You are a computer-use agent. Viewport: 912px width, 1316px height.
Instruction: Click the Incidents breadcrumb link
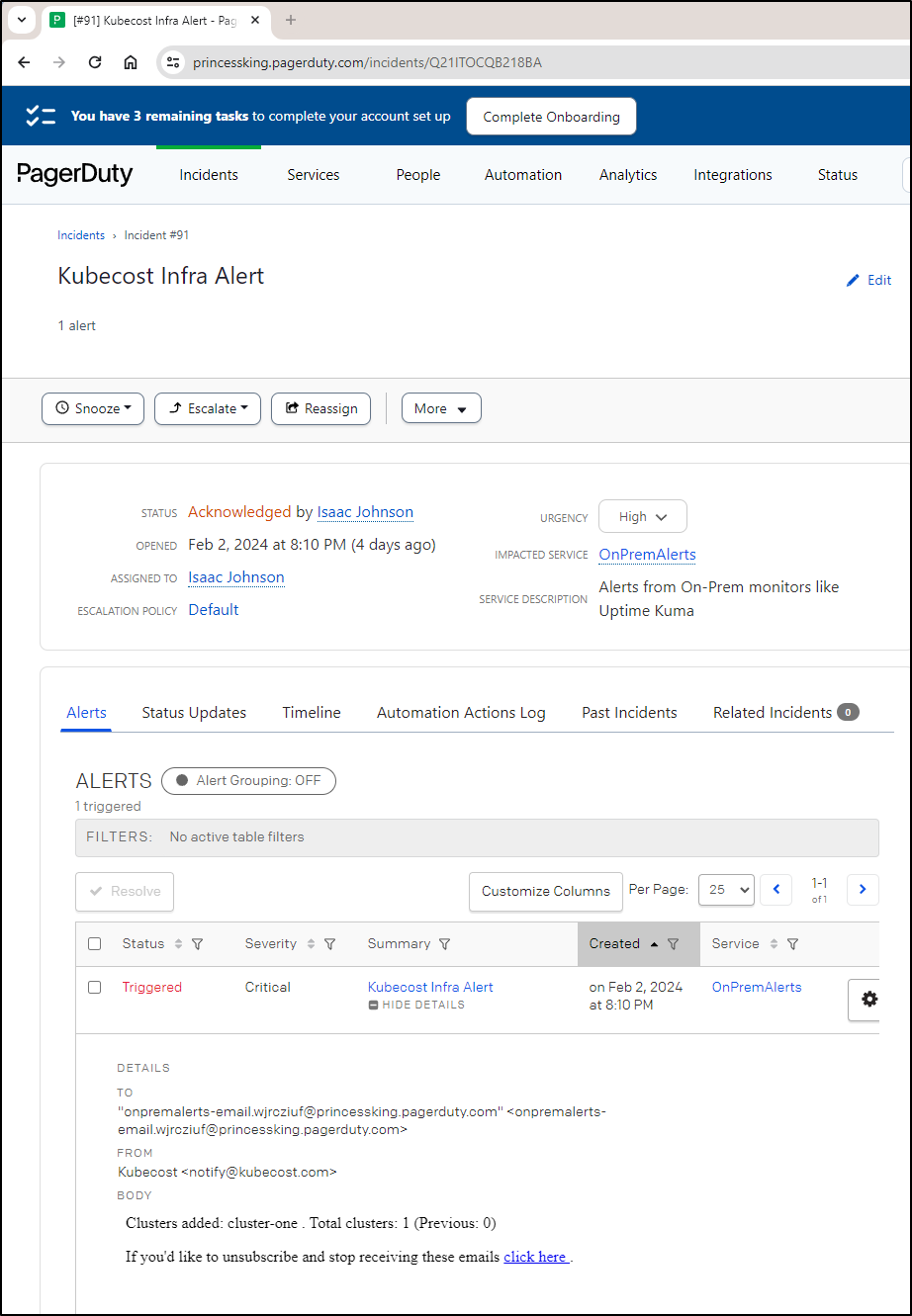(x=81, y=235)
